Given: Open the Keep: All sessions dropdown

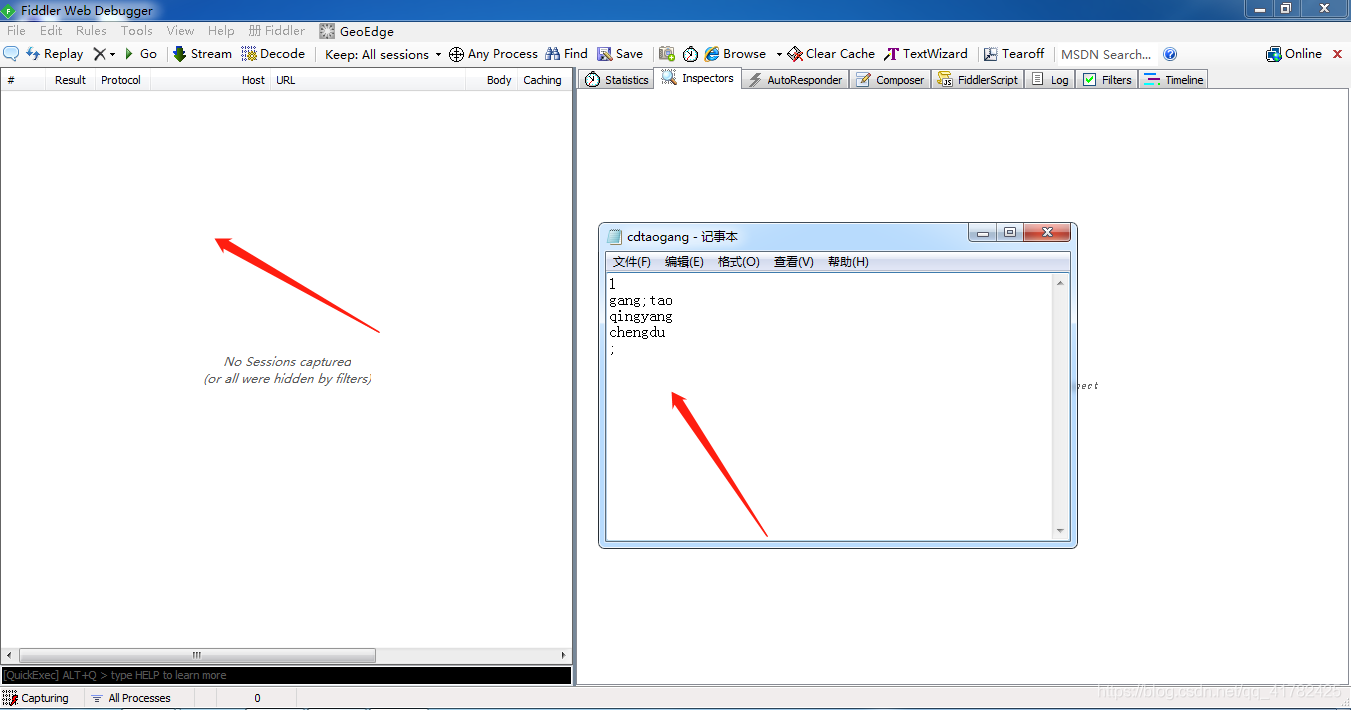Looking at the screenshot, I should [383, 55].
